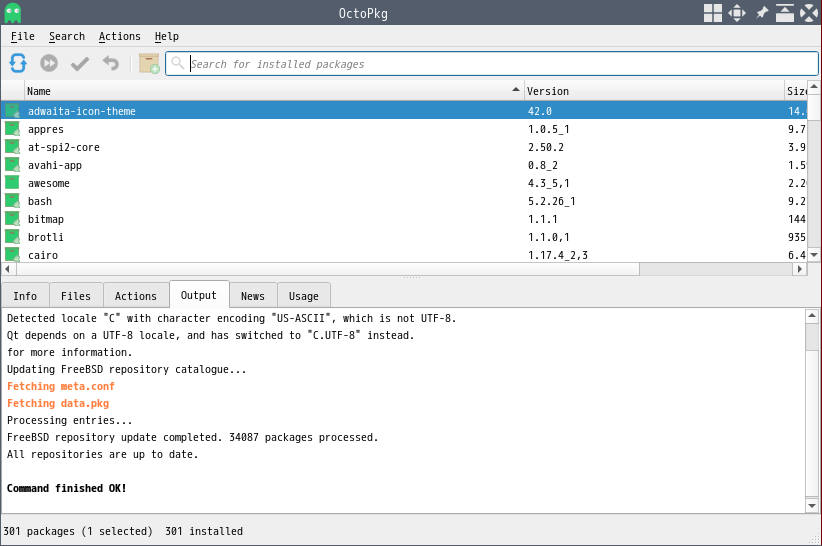This screenshot has width=822, height=546.
Task: Click the package icon beside avahi-app
Action: tap(13, 165)
